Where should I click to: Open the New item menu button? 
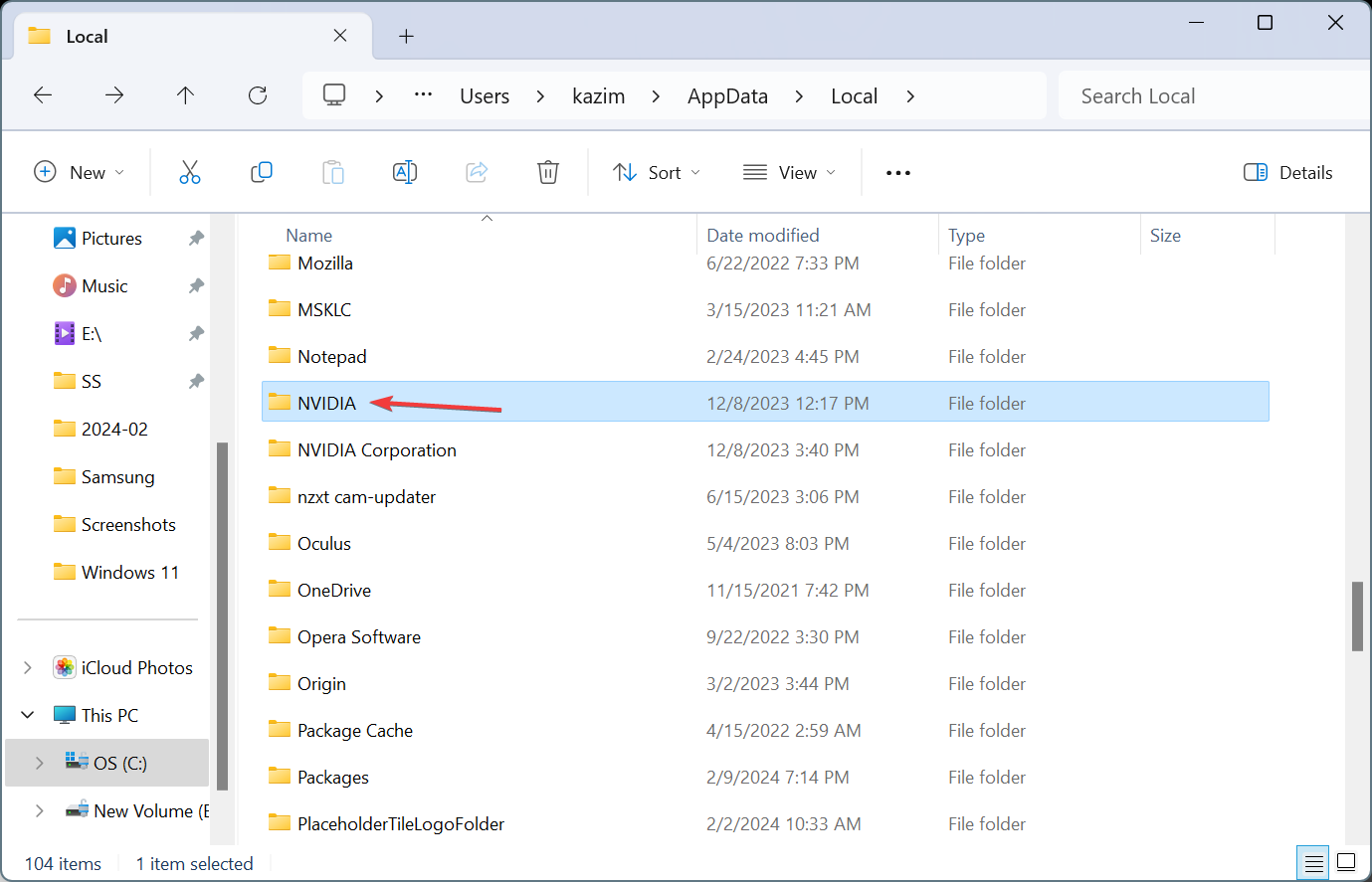tap(80, 172)
